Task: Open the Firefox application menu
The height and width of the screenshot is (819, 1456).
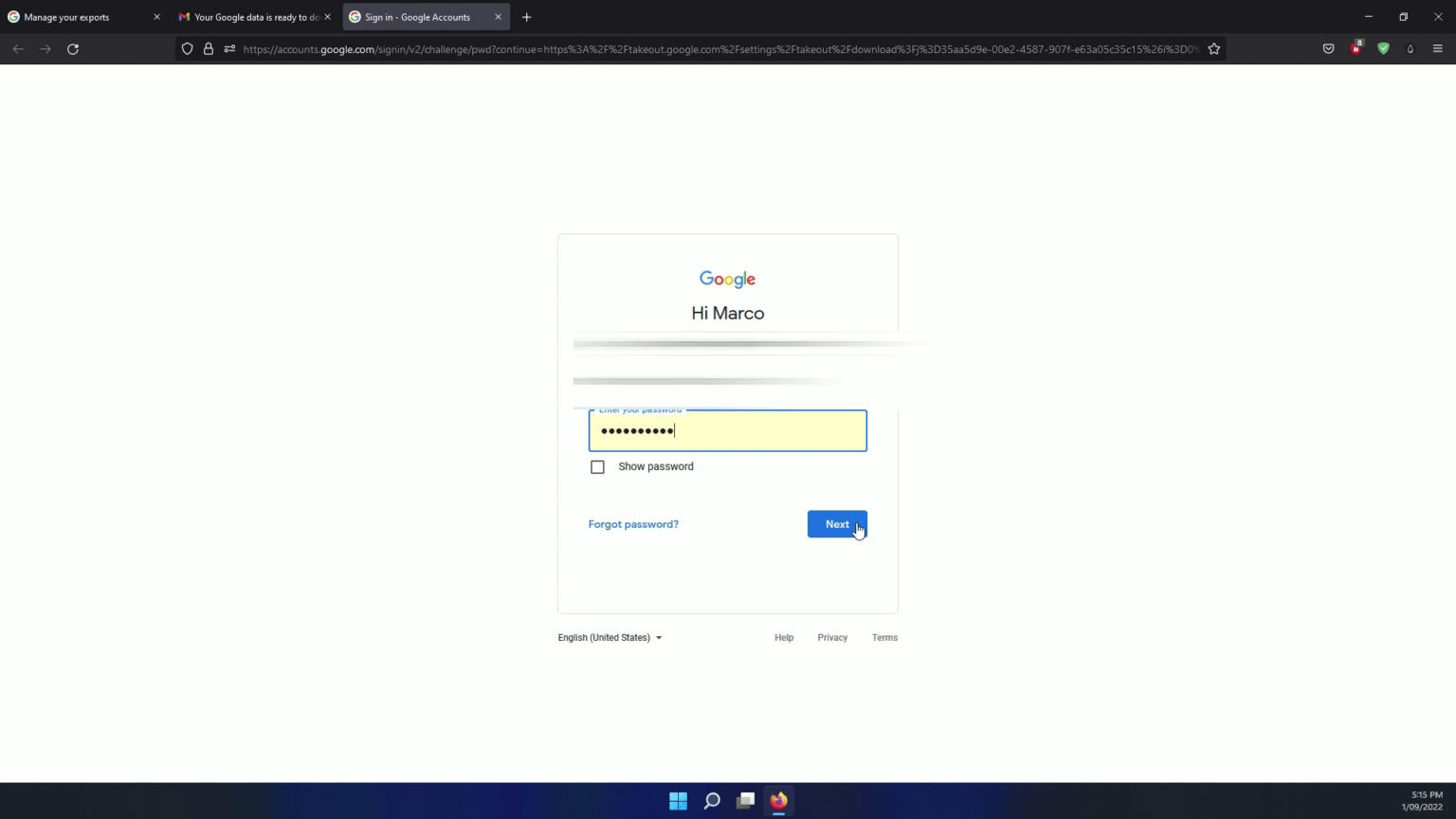Action: click(x=1438, y=48)
